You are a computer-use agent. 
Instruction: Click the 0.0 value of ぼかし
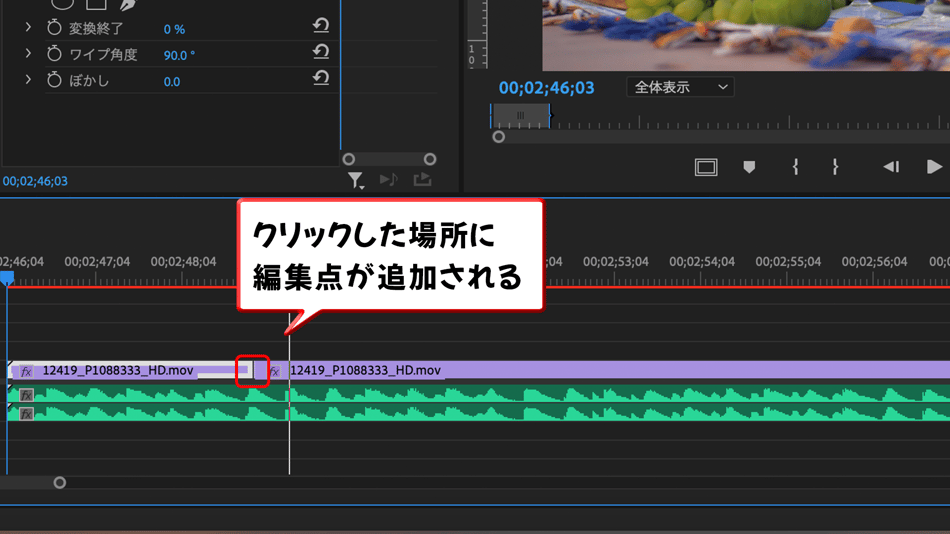(171, 82)
